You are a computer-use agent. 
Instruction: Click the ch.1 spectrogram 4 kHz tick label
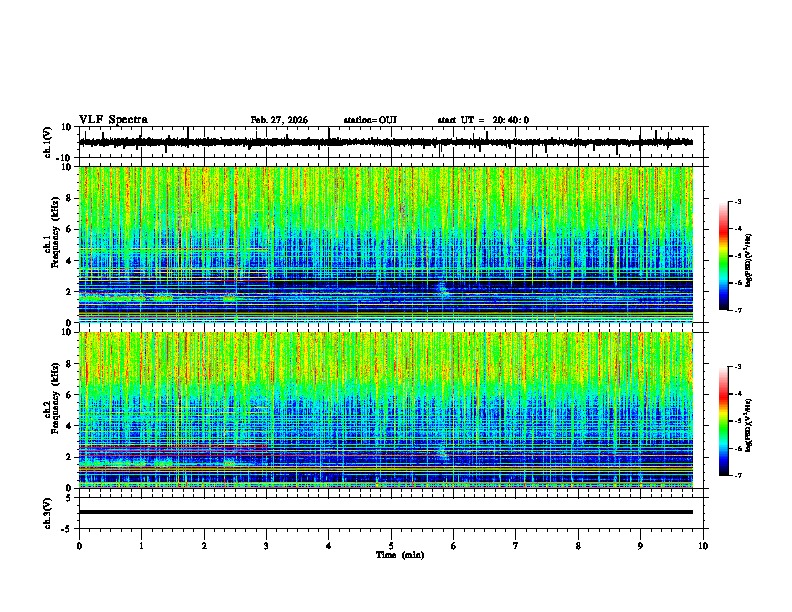pos(70,261)
